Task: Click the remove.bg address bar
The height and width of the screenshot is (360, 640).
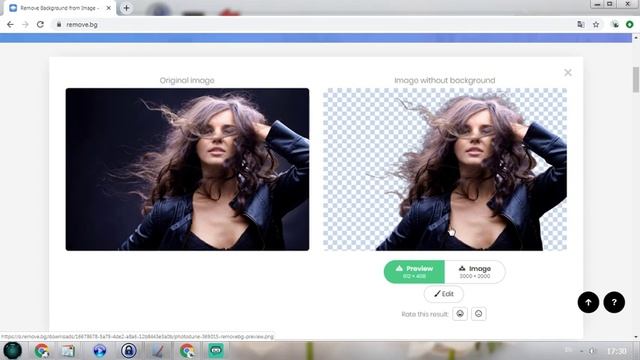Action: click(314, 24)
